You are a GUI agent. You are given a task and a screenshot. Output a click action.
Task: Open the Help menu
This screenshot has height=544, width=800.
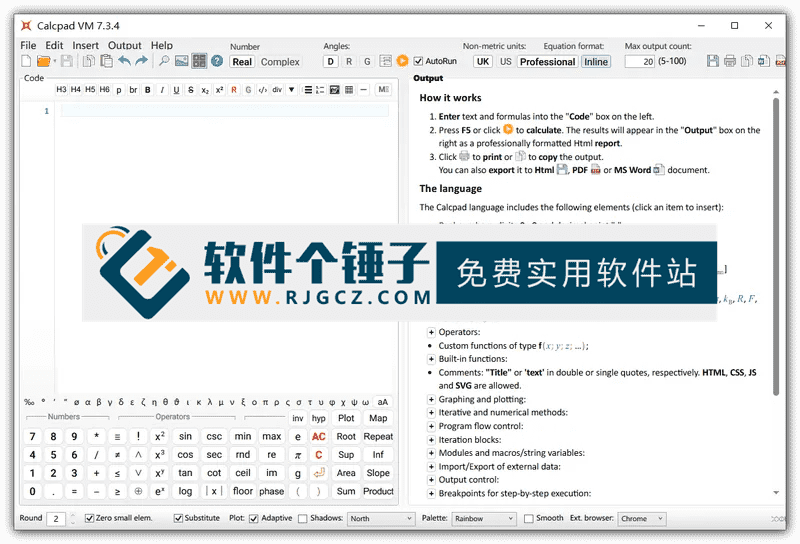click(x=162, y=45)
